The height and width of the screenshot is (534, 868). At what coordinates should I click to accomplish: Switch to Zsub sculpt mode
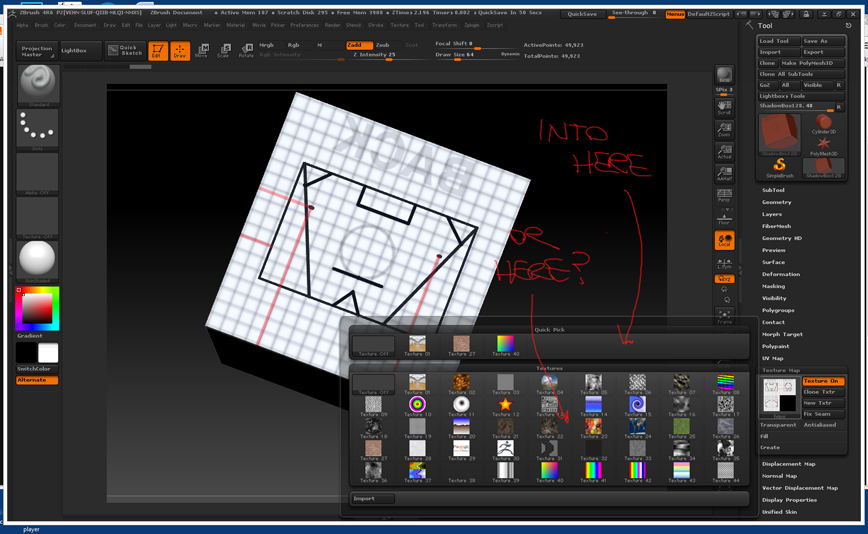tap(383, 45)
